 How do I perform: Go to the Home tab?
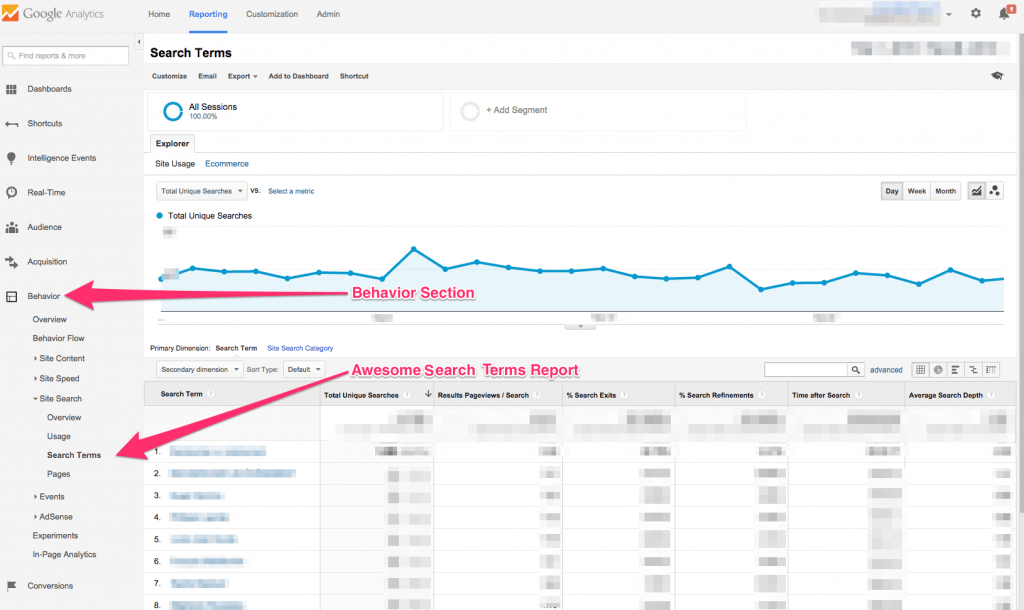(x=159, y=14)
